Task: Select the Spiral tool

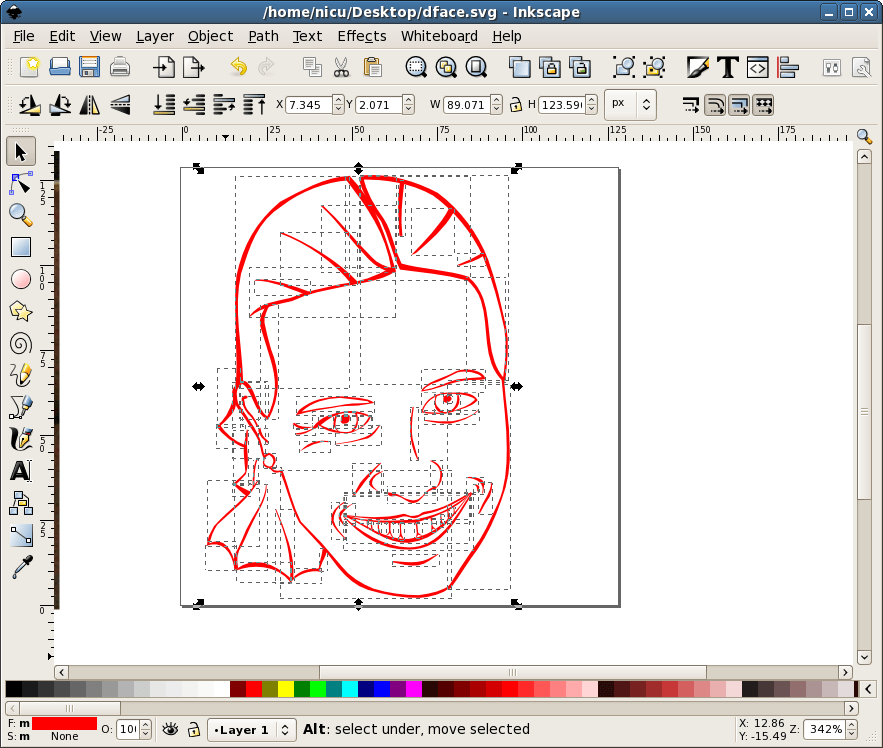Action: pos(20,343)
